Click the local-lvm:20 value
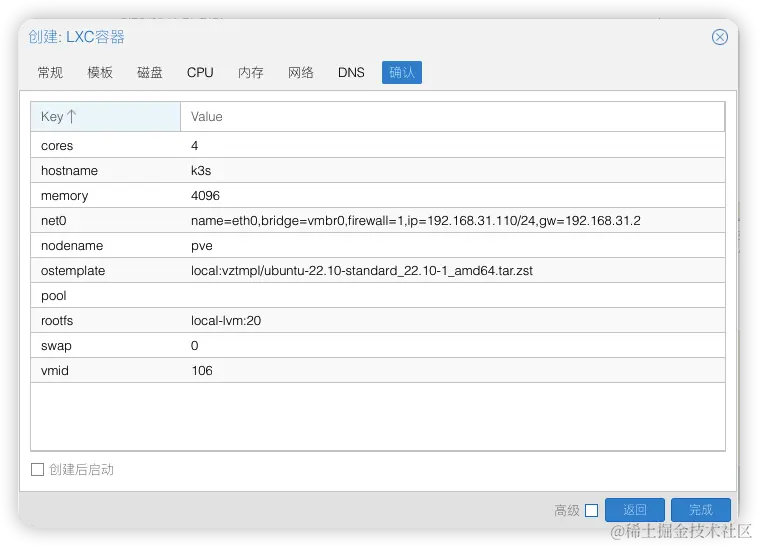 pyautogui.click(x=226, y=321)
